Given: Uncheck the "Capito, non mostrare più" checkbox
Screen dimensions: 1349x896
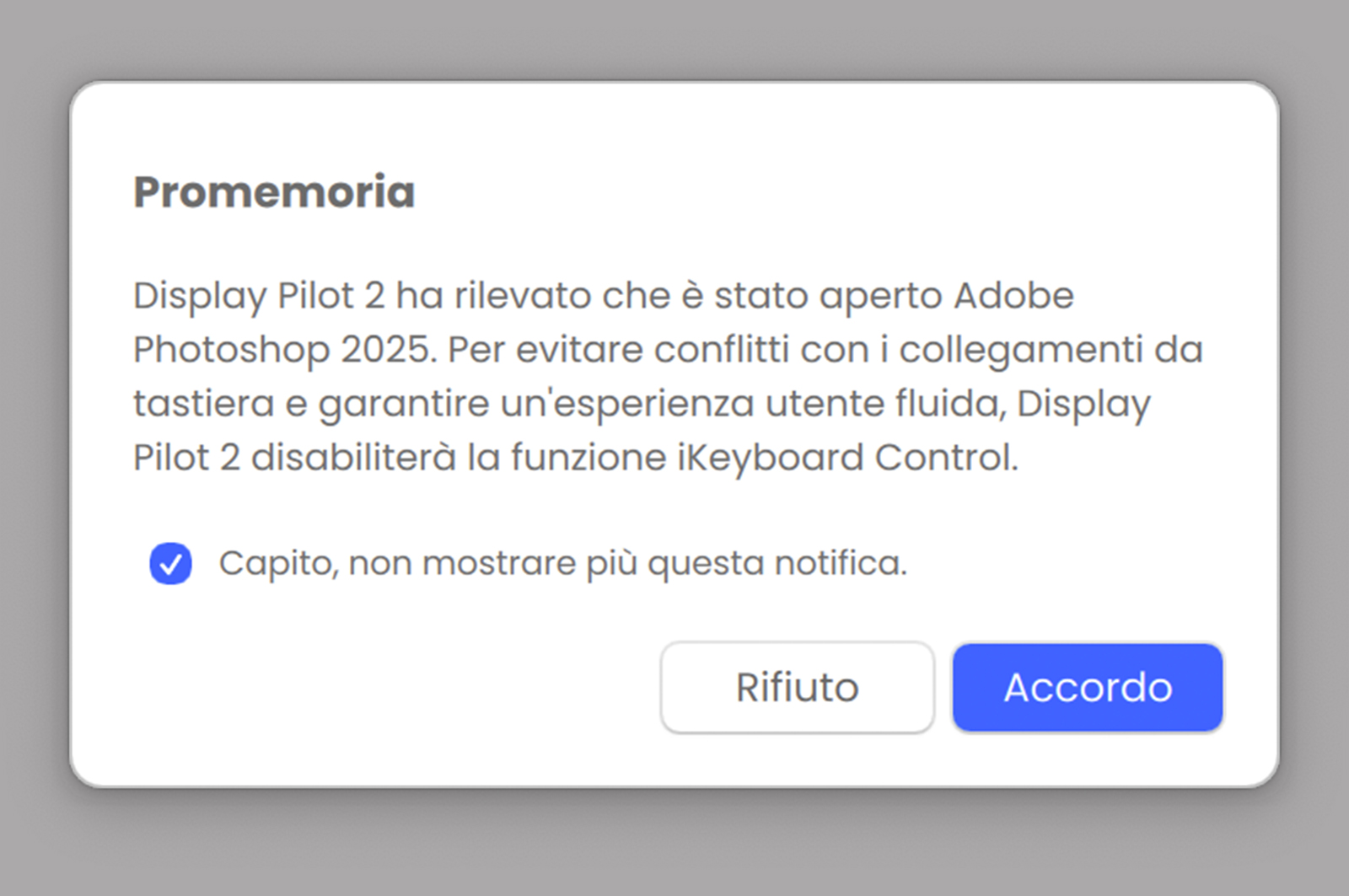Looking at the screenshot, I should tap(171, 563).
